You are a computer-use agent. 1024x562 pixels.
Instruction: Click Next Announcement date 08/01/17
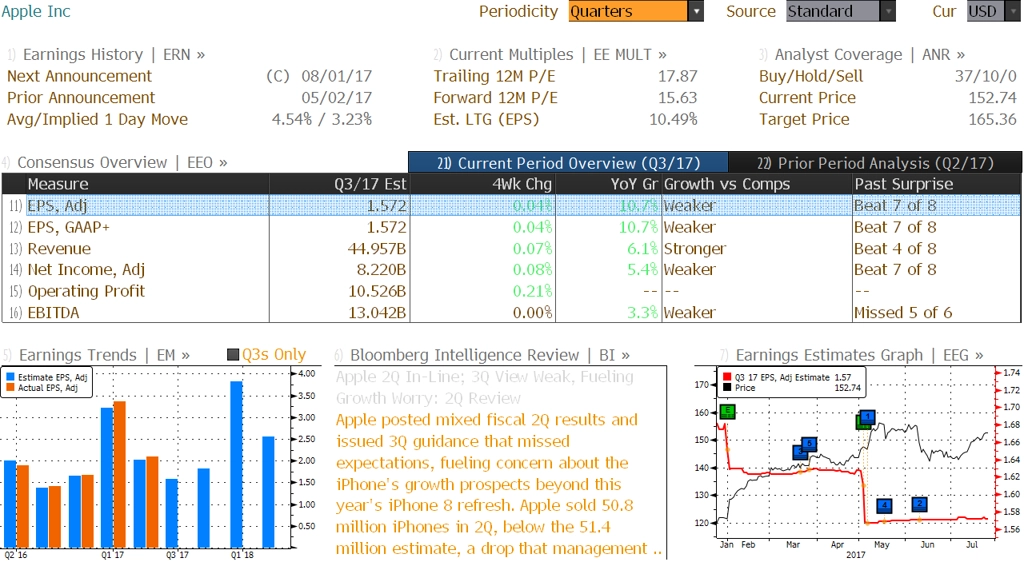[x=336, y=76]
